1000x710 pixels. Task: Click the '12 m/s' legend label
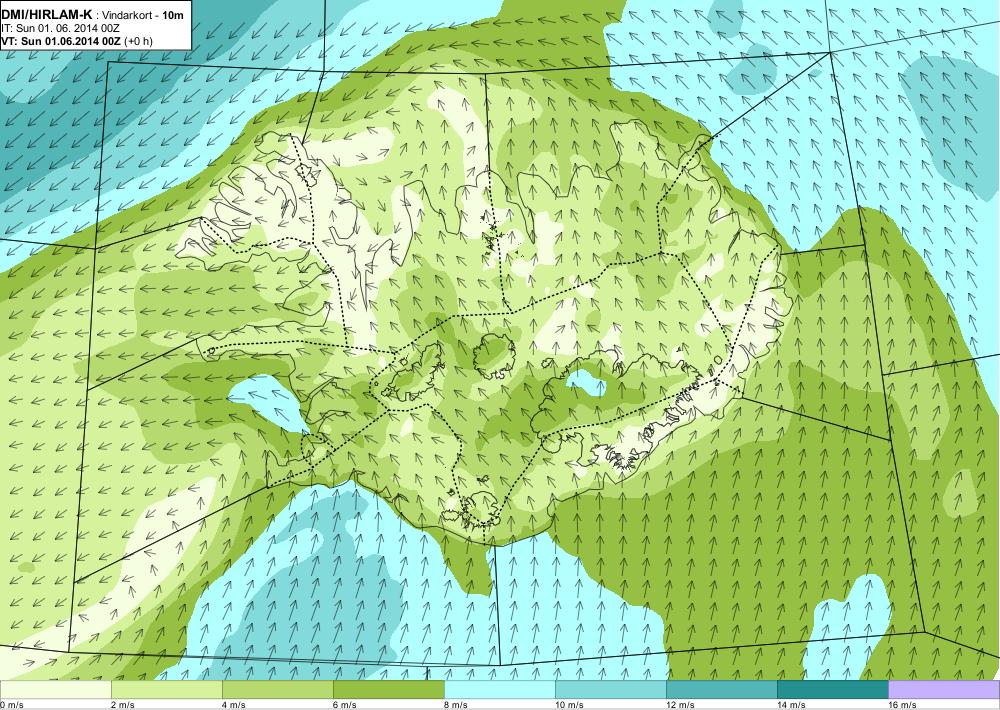click(680, 704)
